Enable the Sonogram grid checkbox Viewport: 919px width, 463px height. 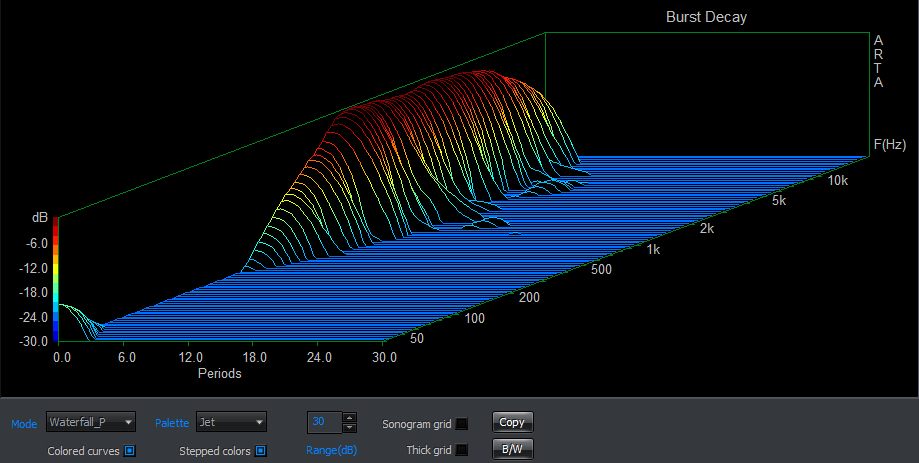[462, 424]
